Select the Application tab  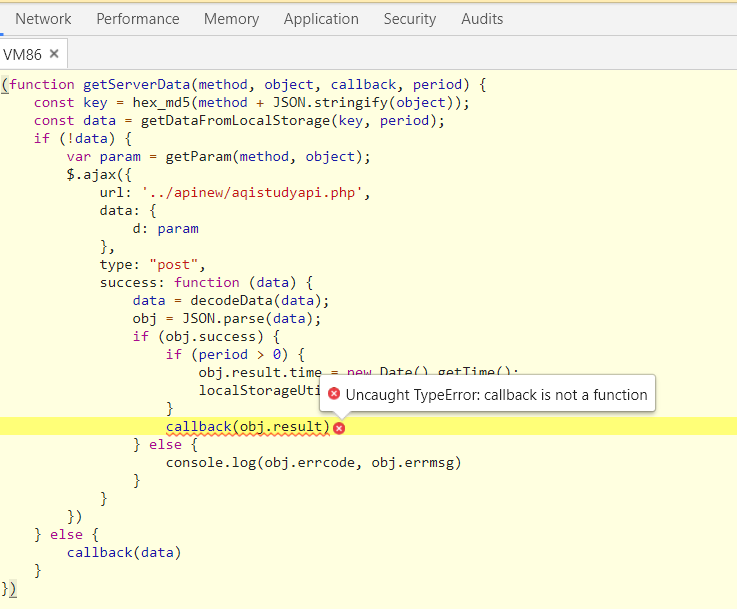(321, 19)
